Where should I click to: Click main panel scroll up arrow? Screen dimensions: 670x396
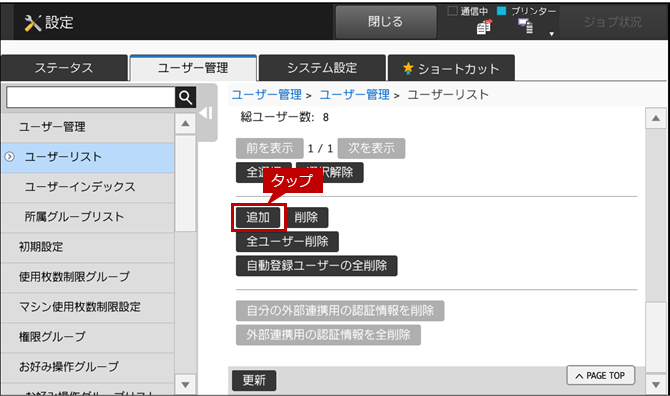coord(655,118)
